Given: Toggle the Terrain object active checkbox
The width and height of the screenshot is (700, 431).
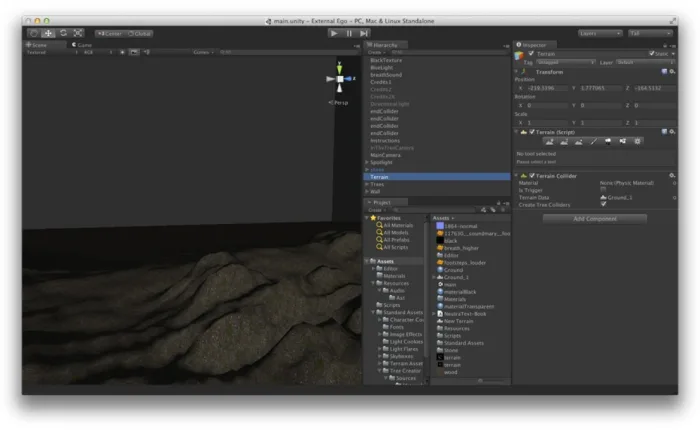Looking at the screenshot, I should [531, 54].
